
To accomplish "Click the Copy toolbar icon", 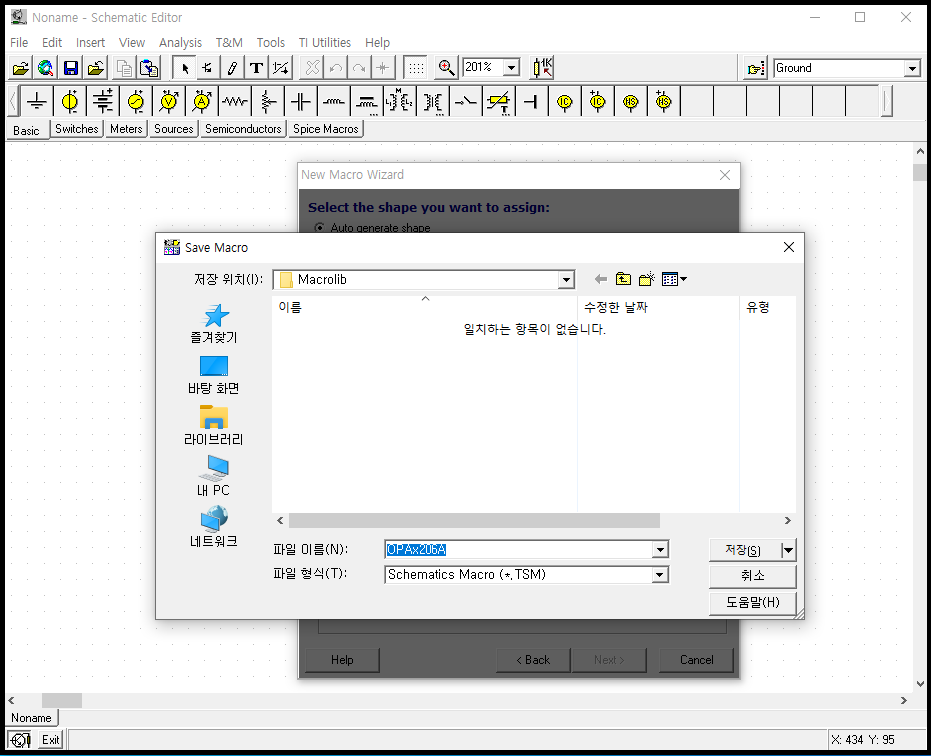I will [124, 68].
